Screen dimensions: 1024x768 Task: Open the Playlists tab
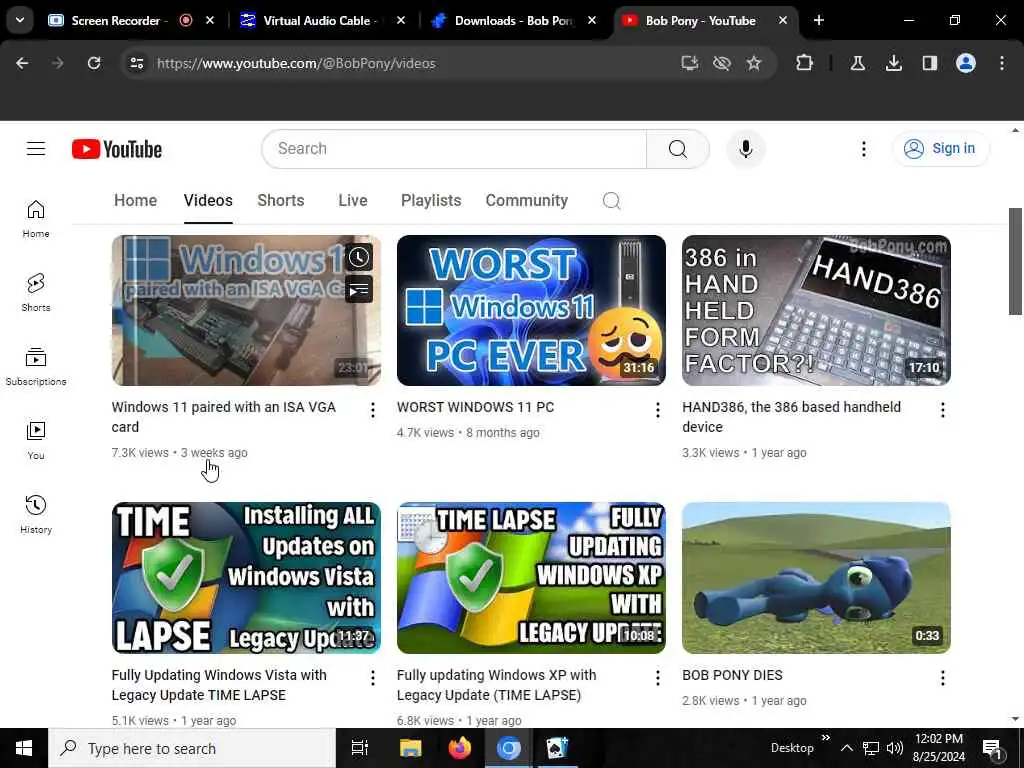pyautogui.click(x=431, y=200)
